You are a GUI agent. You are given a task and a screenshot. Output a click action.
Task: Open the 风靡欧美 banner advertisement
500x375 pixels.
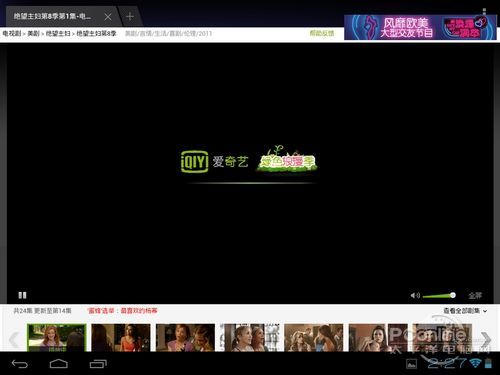(x=420, y=27)
